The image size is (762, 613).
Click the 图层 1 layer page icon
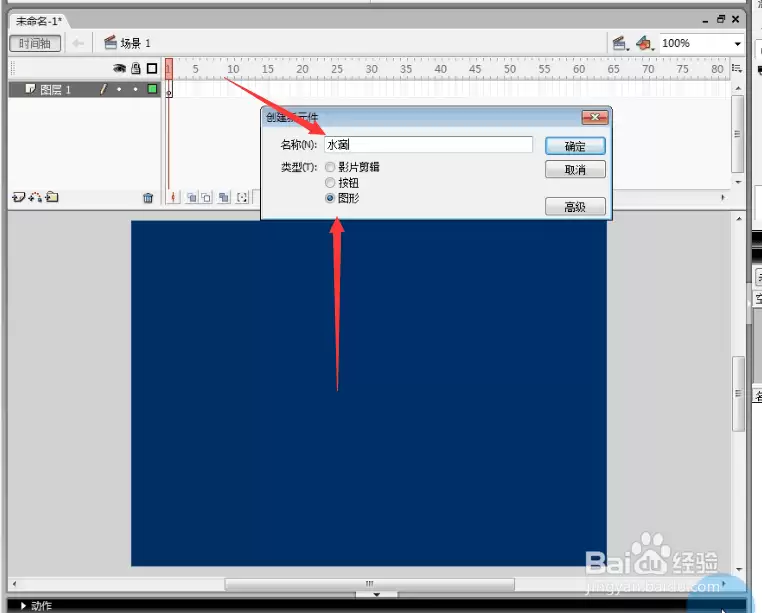click(30, 88)
